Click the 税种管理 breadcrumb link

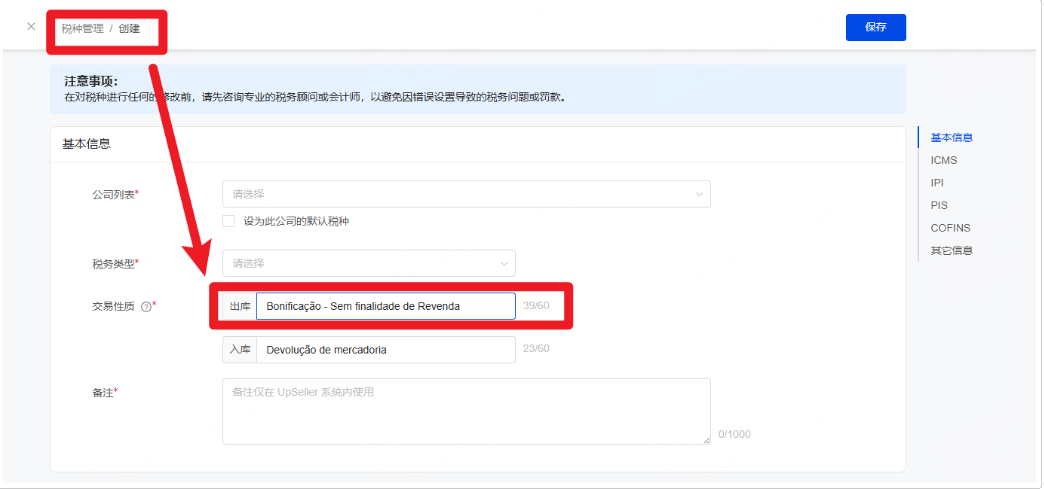tap(82, 29)
